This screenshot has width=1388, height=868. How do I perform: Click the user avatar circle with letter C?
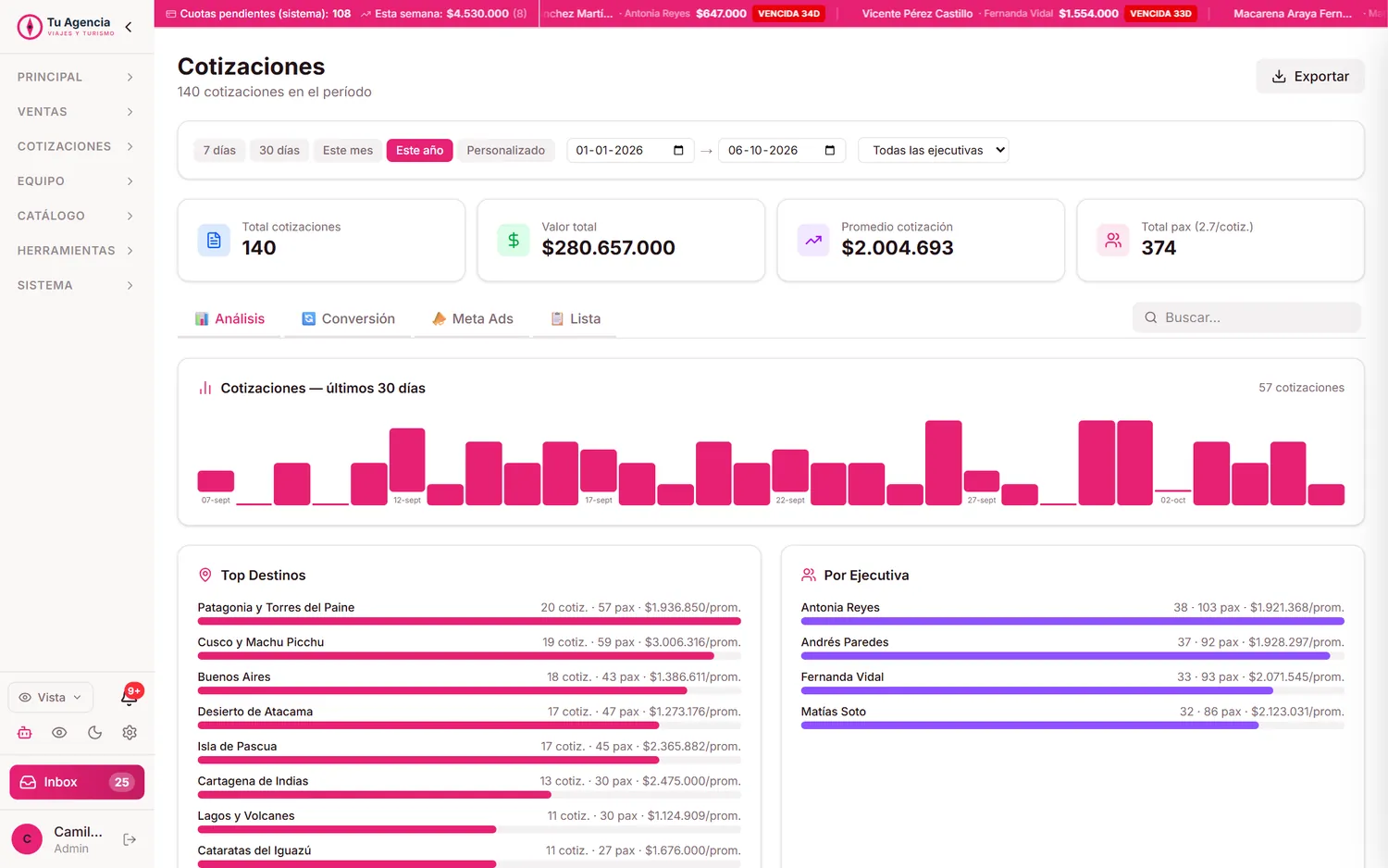(x=27, y=839)
